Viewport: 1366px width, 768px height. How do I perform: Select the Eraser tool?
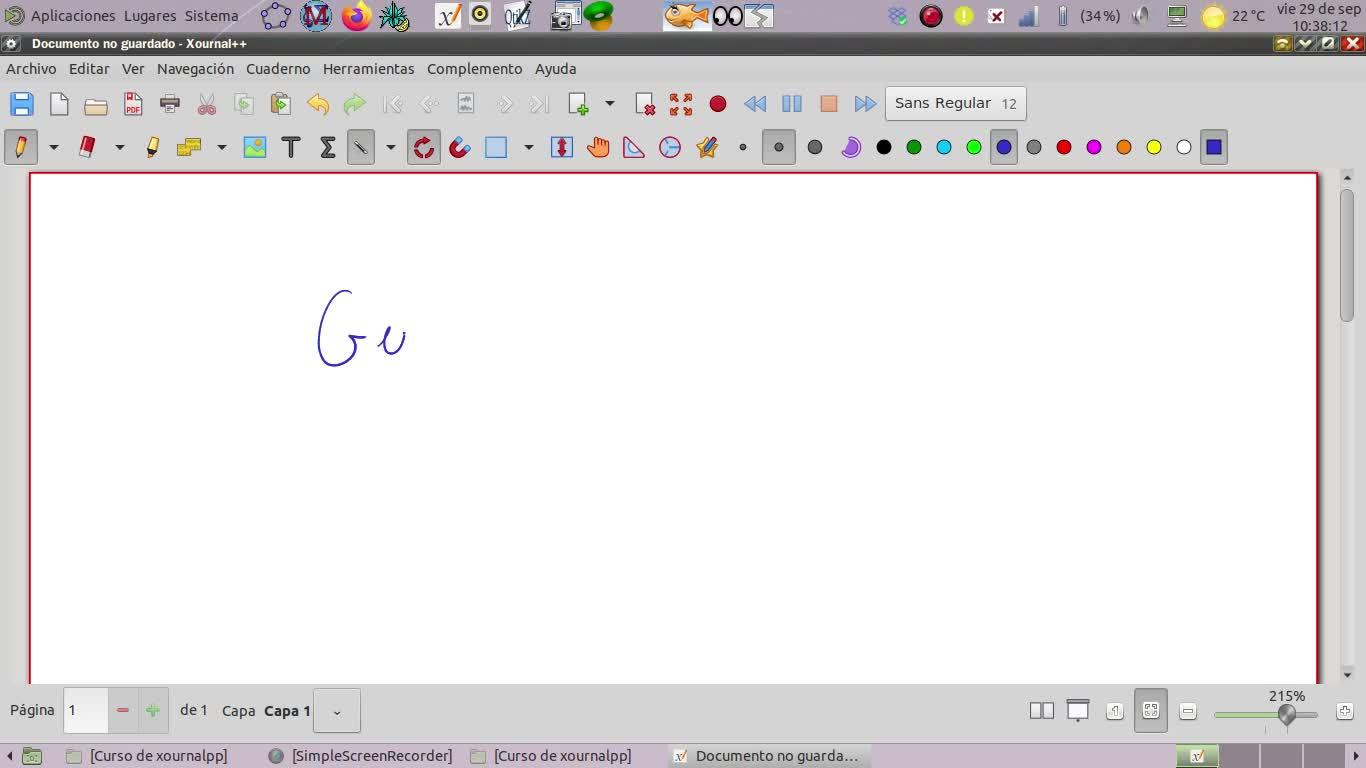(x=87, y=147)
